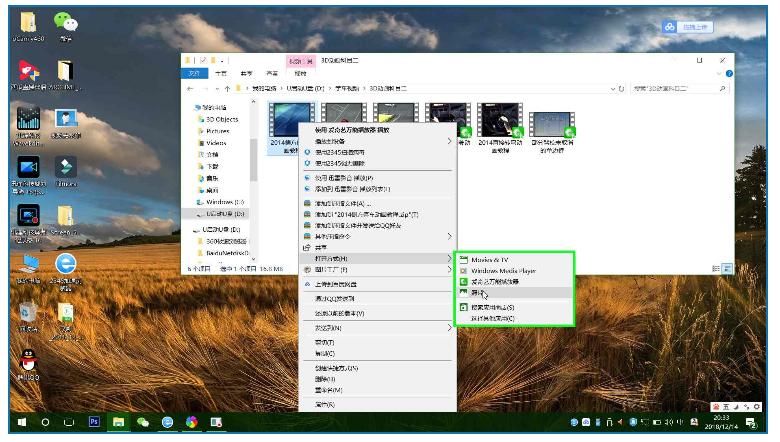Open Cortana circle on the taskbar
Viewport: 780px width, 442px height.
coord(45,422)
